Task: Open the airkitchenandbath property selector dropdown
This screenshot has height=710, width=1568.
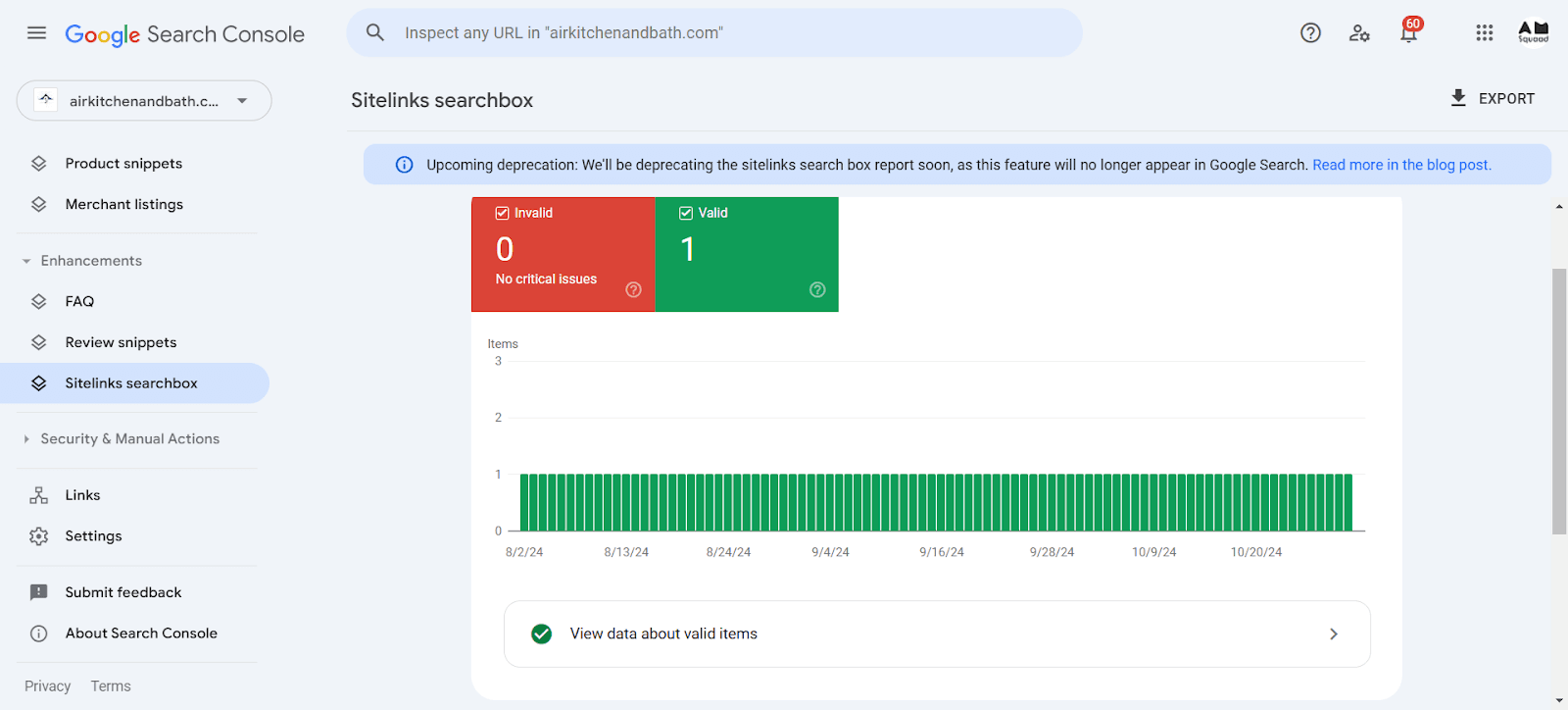Action: (x=144, y=101)
